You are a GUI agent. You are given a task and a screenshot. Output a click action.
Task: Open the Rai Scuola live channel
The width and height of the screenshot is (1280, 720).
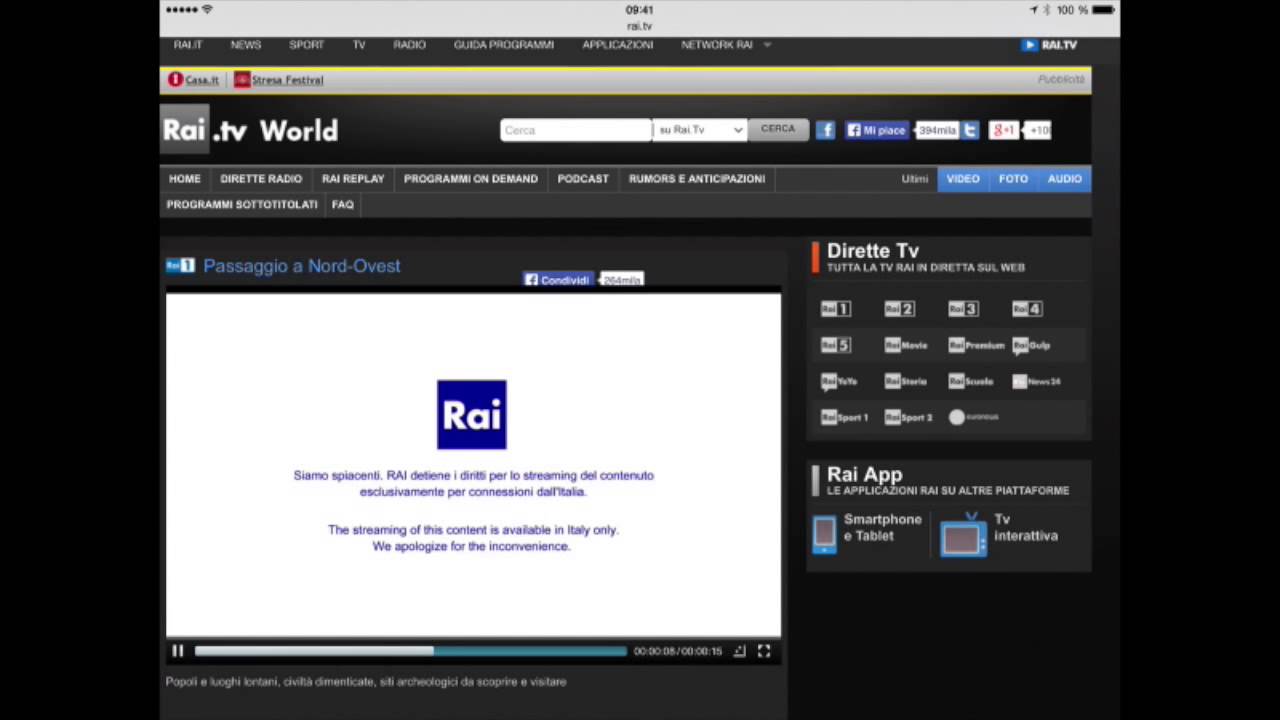click(x=971, y=381)
